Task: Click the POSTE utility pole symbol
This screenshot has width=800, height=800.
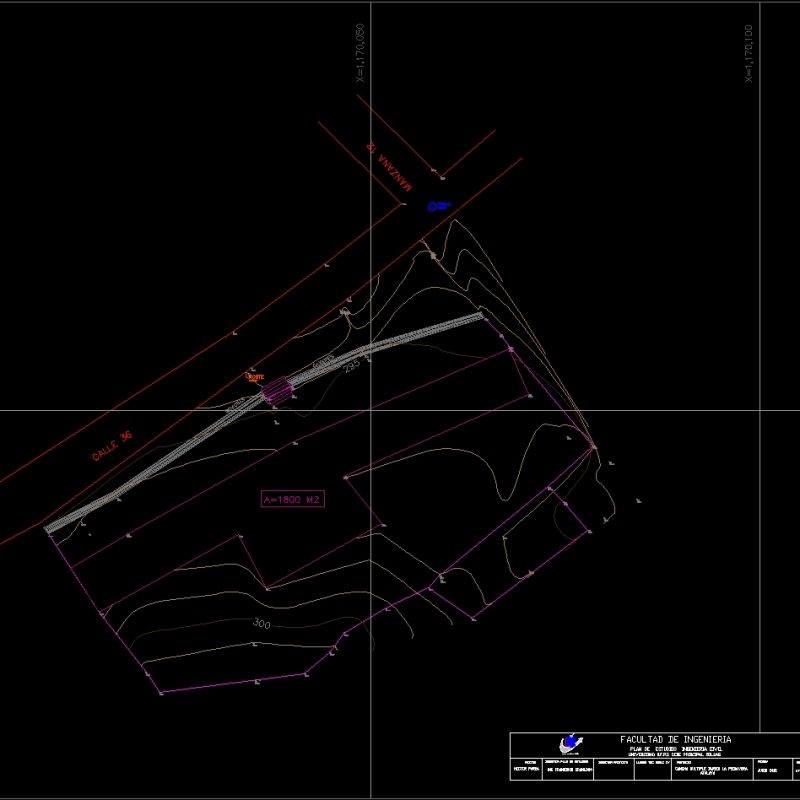Action: coord(254,376)
